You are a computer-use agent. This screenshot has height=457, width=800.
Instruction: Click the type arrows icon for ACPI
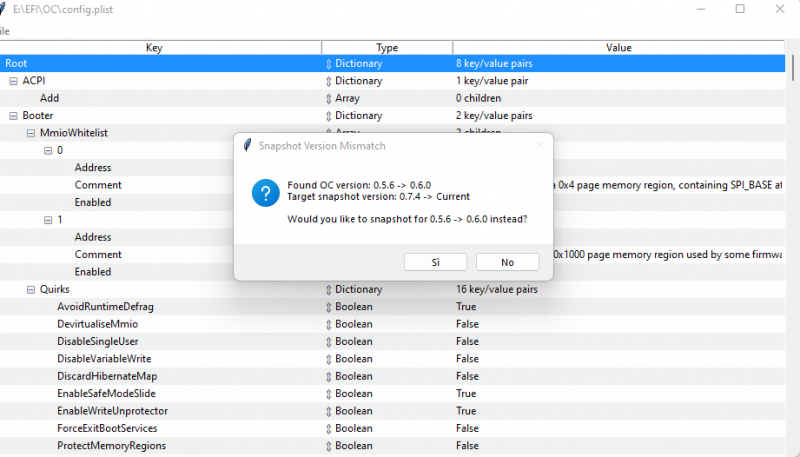(x=329, y=81)
